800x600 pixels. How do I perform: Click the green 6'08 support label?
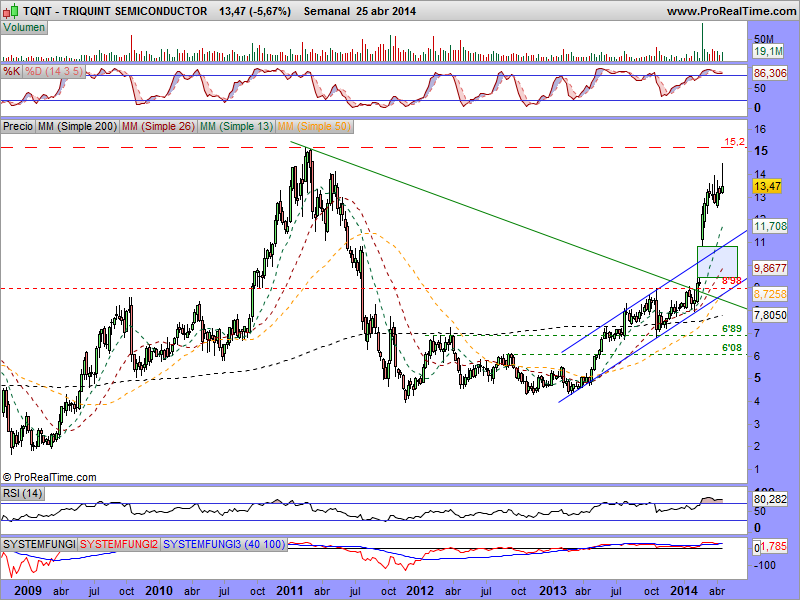click(x=732, y=348)
